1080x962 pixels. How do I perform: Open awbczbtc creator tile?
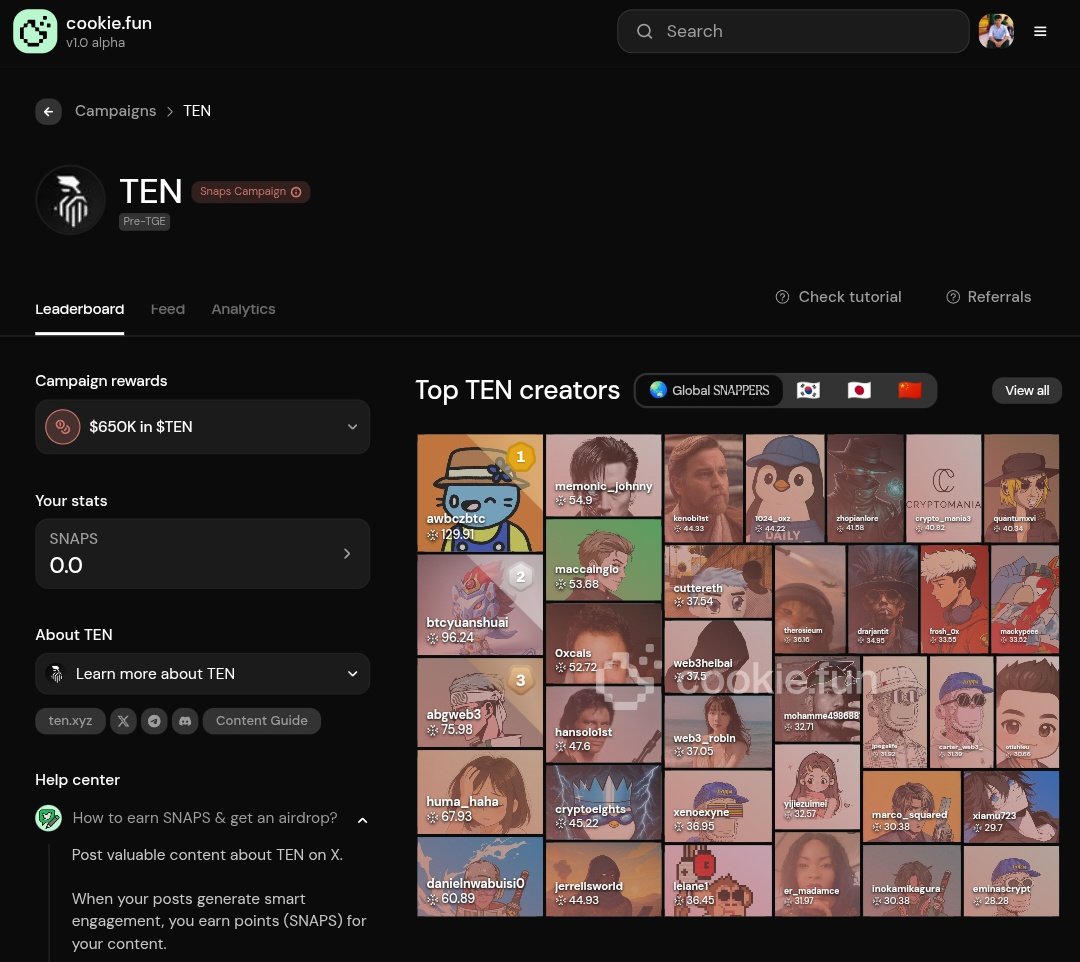coord(480,493)
